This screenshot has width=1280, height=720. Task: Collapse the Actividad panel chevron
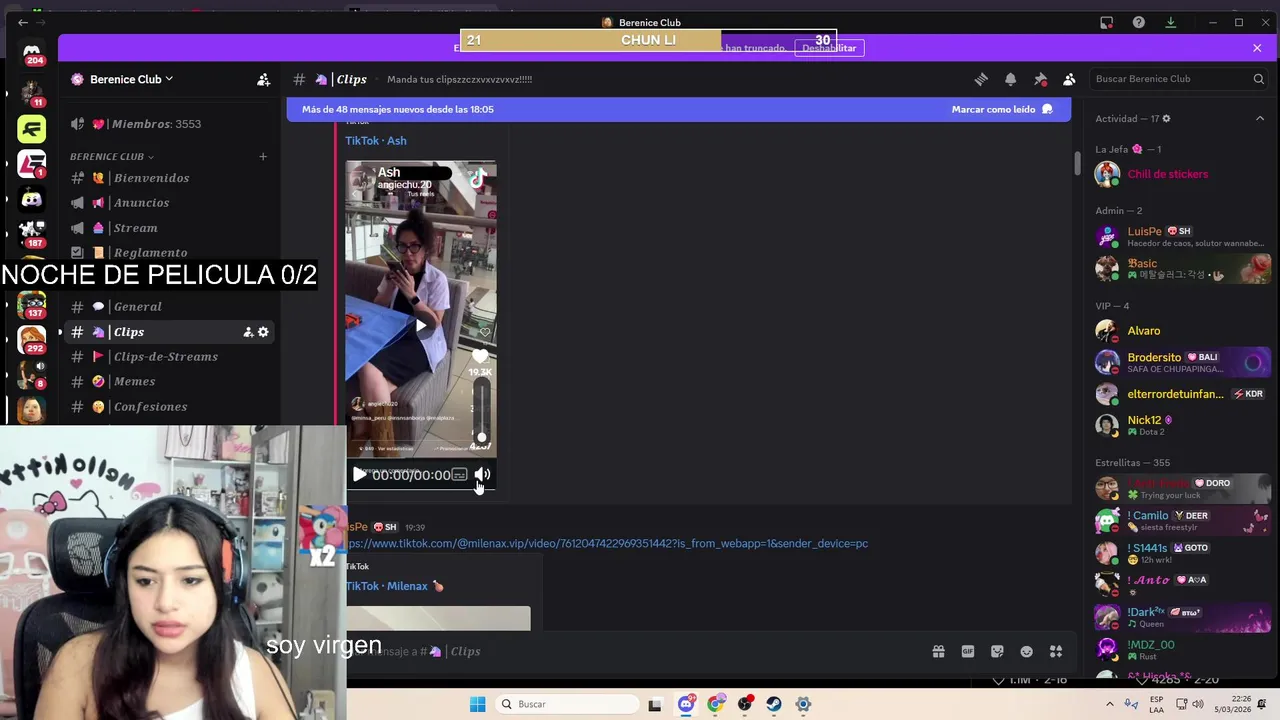(x=1260, y=119)
